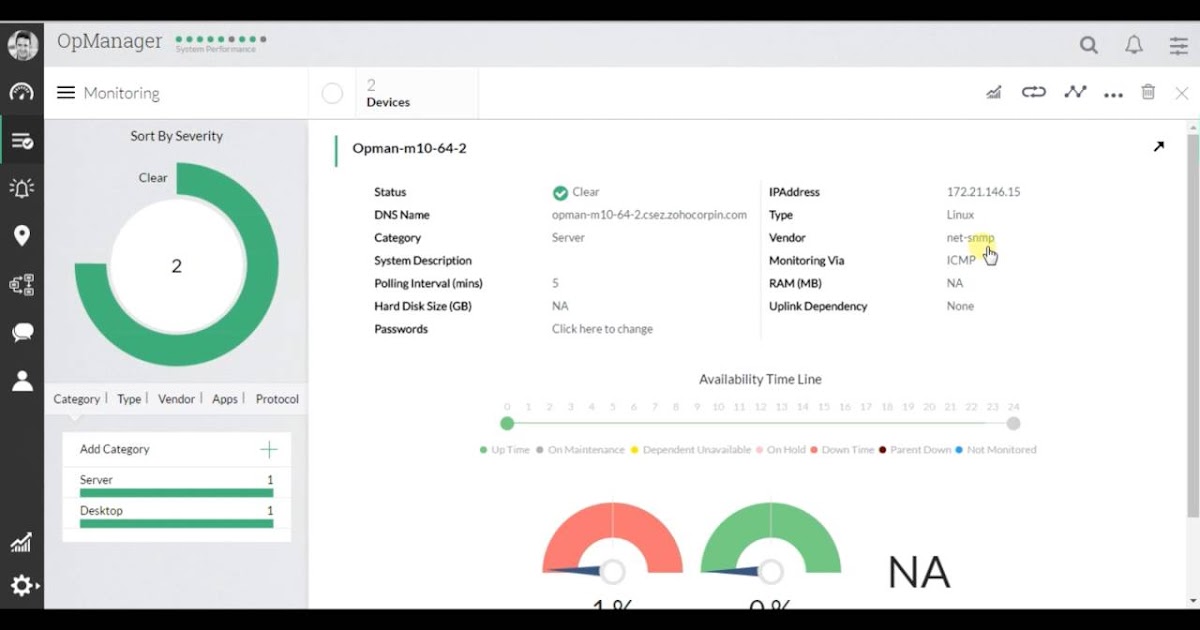The height and width of the screenshot is (630, 1200).
Task: Click the timeline end marker at 24
Action: click(x=1013, y=424)
